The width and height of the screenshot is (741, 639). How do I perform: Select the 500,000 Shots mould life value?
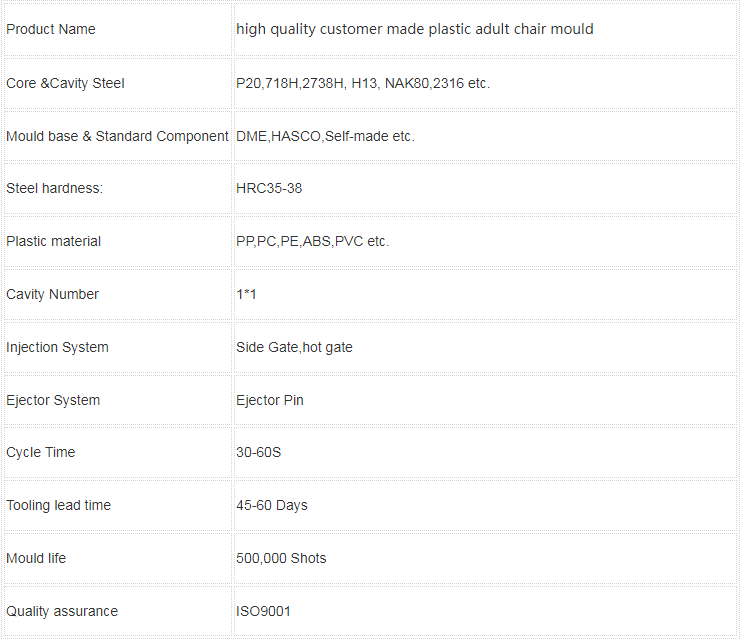(x=281, y=558)
